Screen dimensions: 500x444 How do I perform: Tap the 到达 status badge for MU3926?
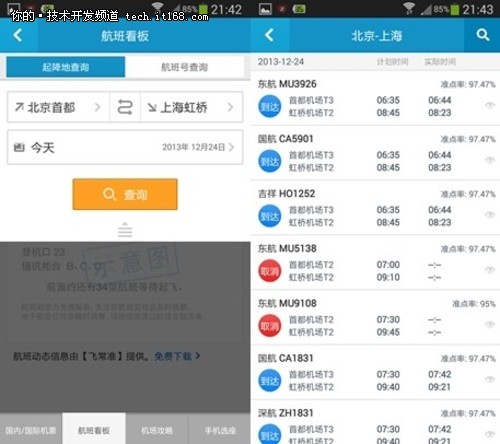tap(270, 106)
